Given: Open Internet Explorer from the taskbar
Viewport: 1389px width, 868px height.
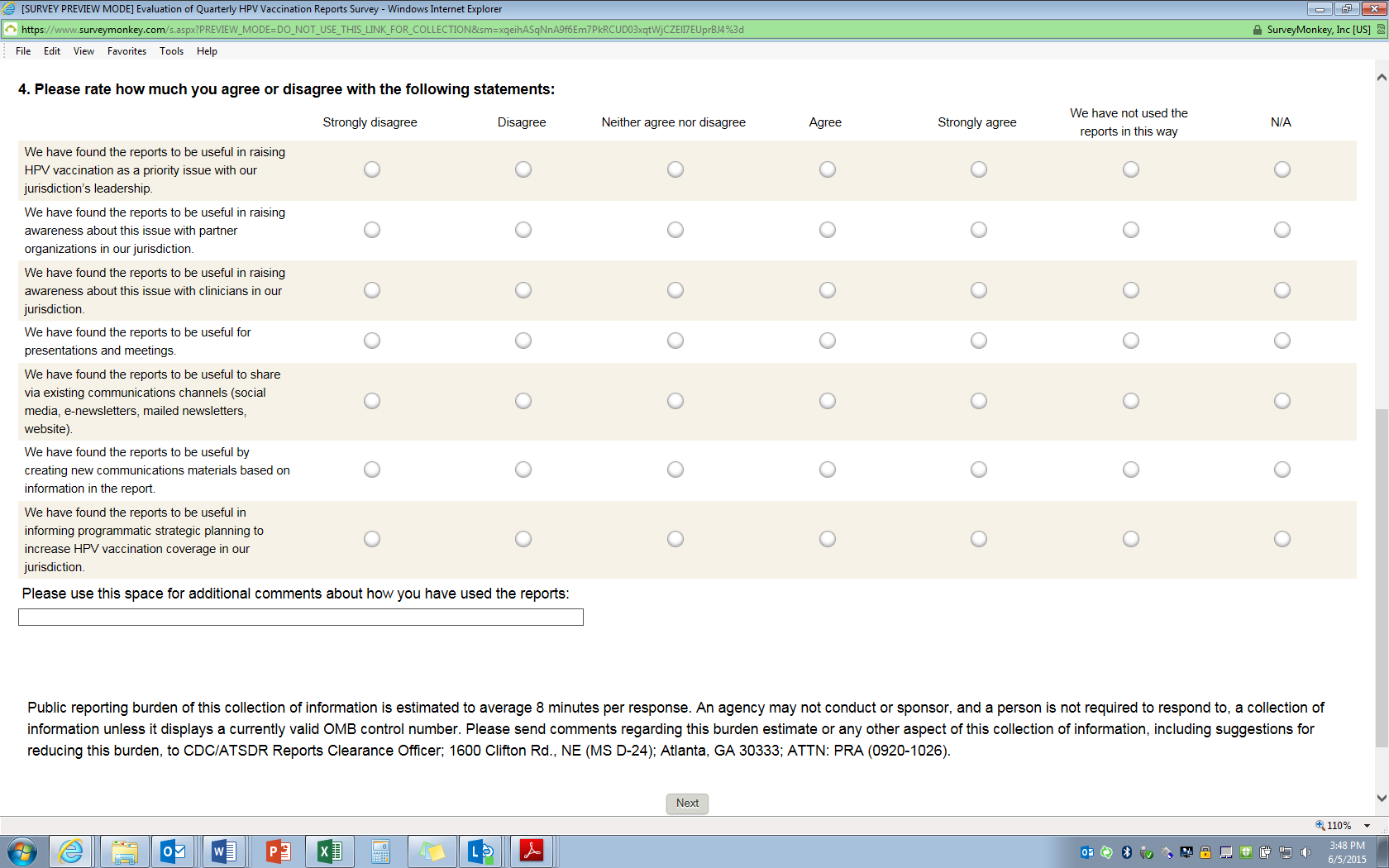Looking at the screenshot, I should (x=71, y=851).
